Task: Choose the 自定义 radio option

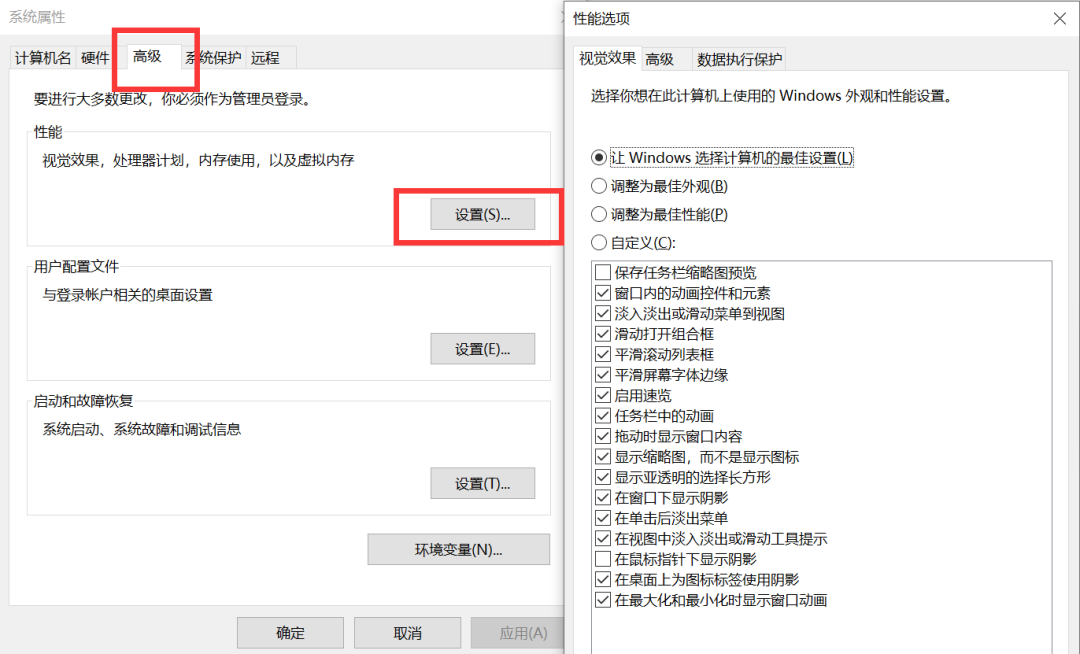Action: click(x=633, y=242)
